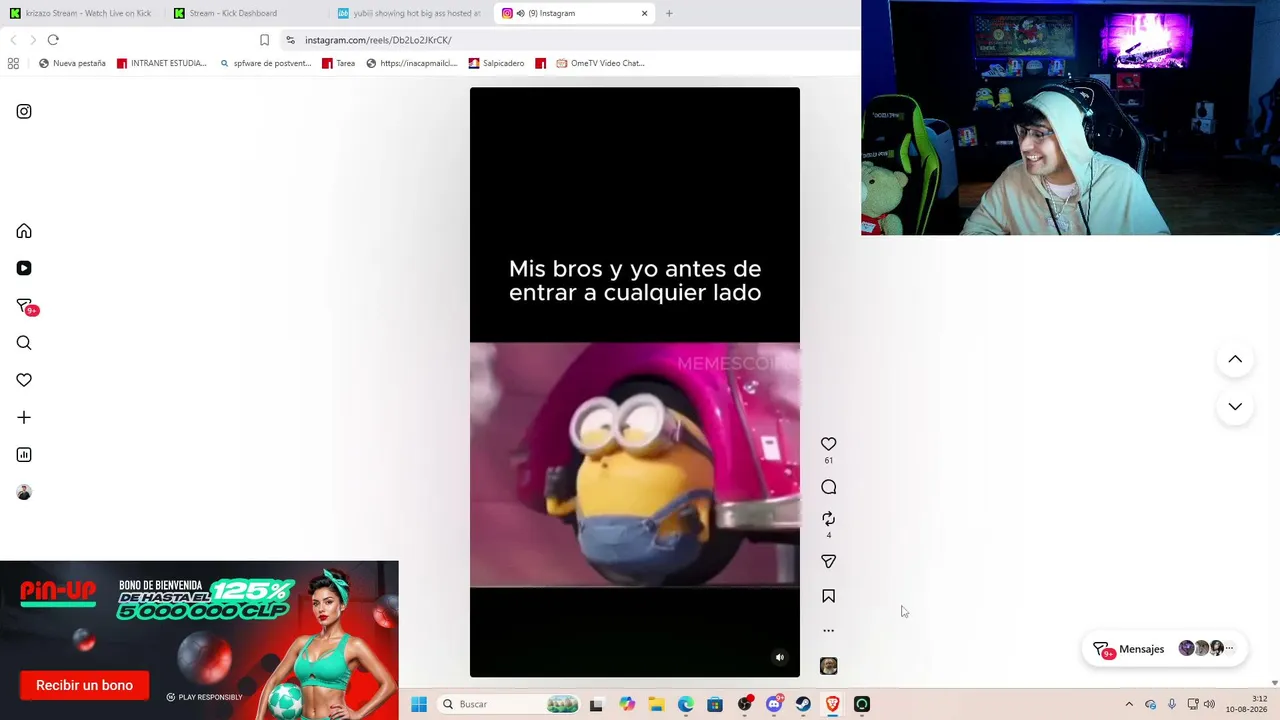
Task: Switch to krizazo Stream Kick tab
Action: tap(82, 13)
